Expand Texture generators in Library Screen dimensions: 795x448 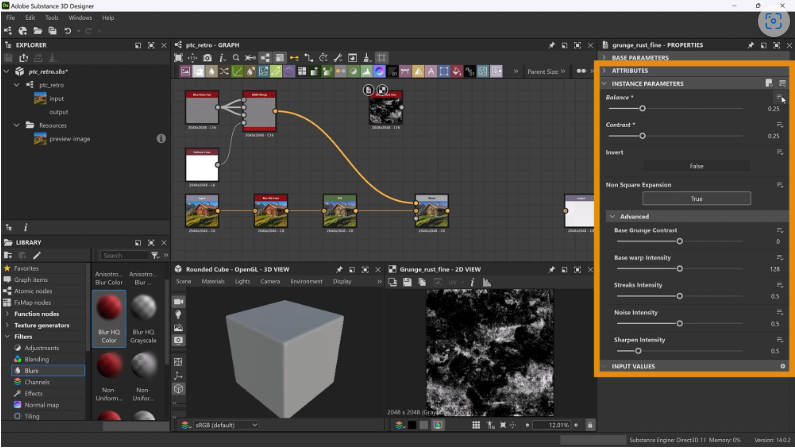point(7,325)
